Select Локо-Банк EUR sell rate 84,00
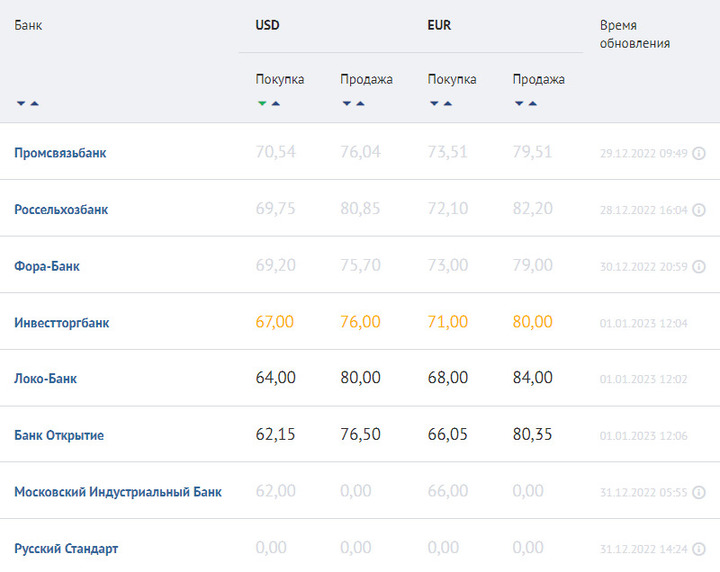Image resolution: width=720 pixels, height=572 pixels. point(533,378)
